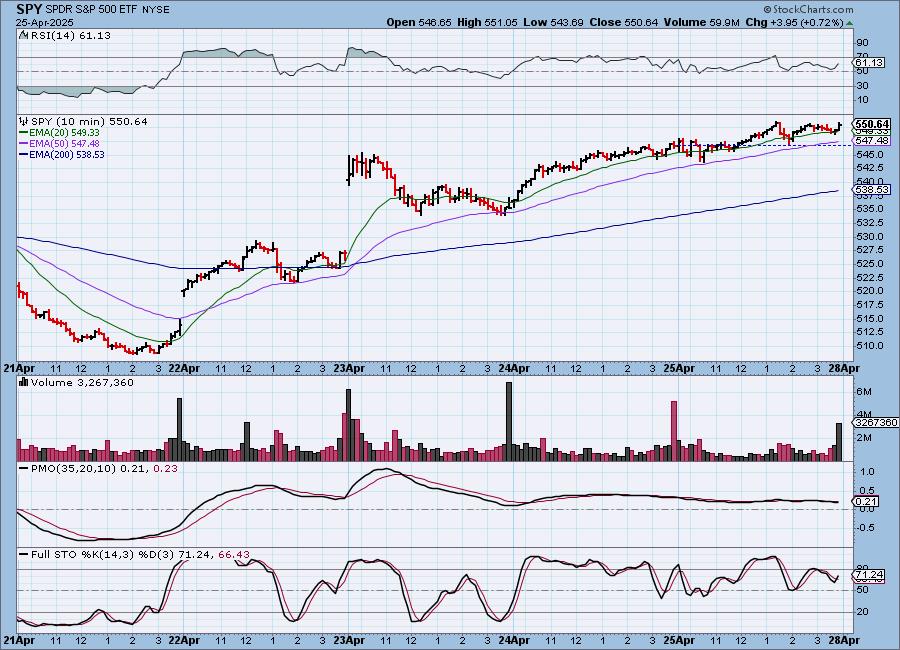Click the RSI line icon beside RSI(14)
This screenshot has height=650, width=900.
point(24,35)
